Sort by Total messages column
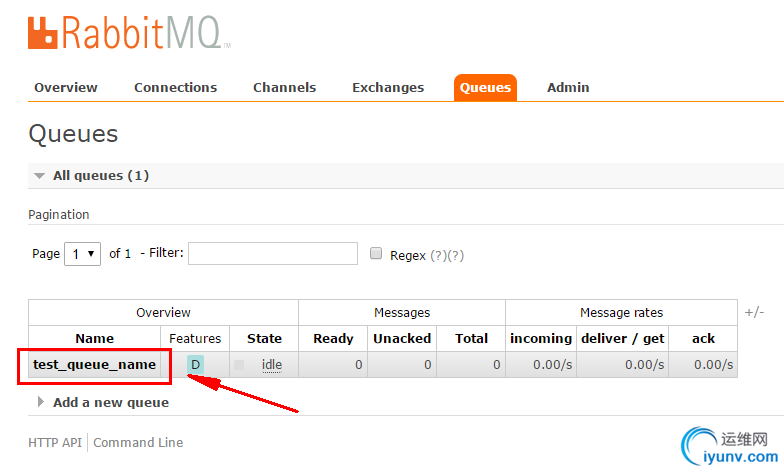Screen dimensions: 784x473 tap(472, 338)
